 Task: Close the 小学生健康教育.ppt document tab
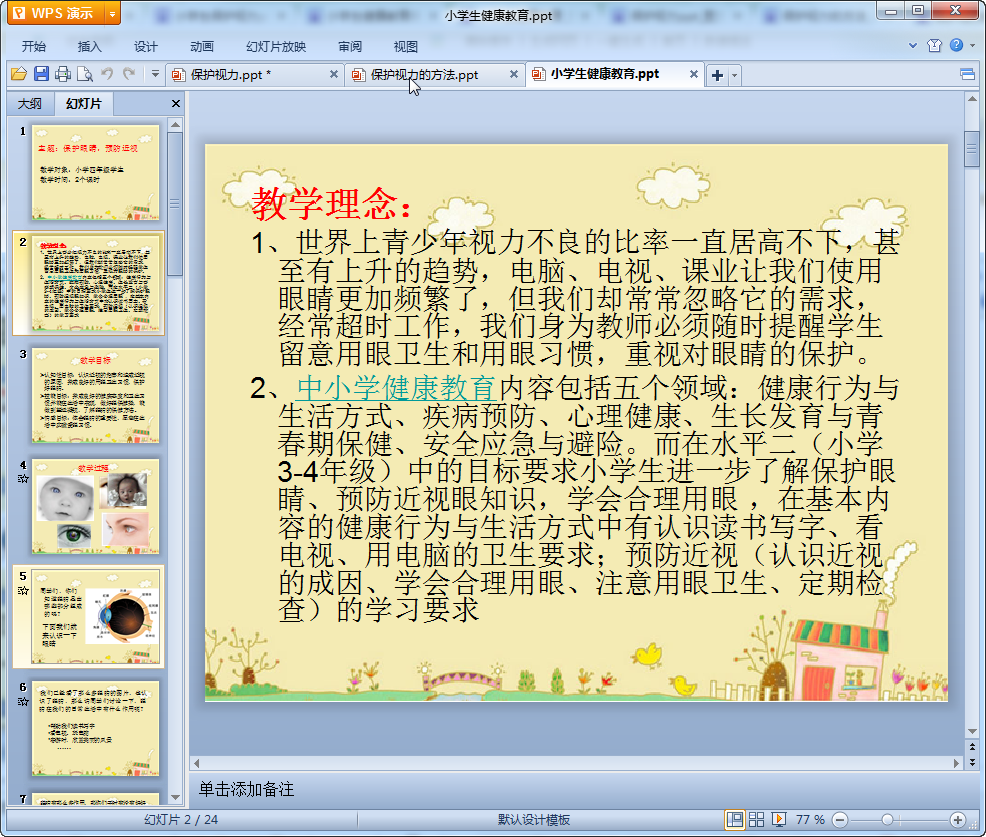[x=694, y=74]
